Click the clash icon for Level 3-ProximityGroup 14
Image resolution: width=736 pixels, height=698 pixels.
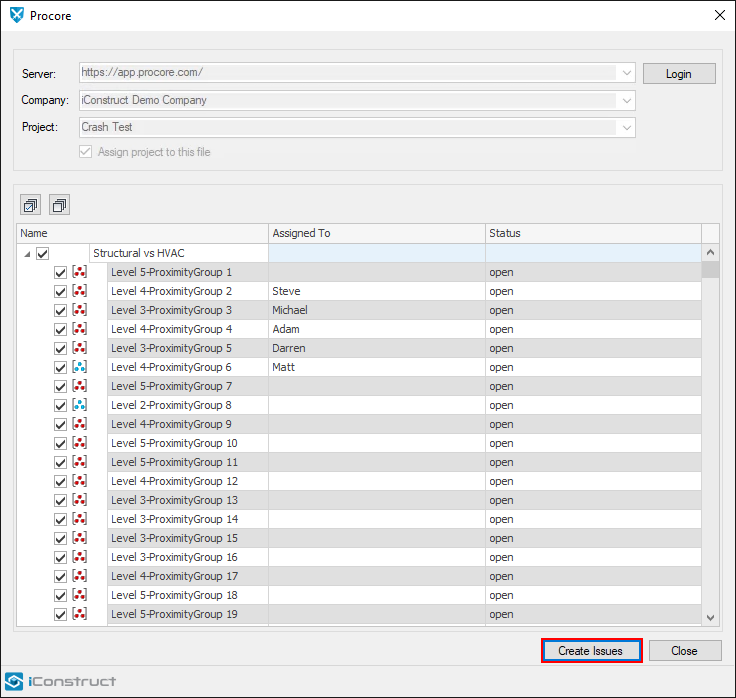pyautogui.click(x=80, y=519)
